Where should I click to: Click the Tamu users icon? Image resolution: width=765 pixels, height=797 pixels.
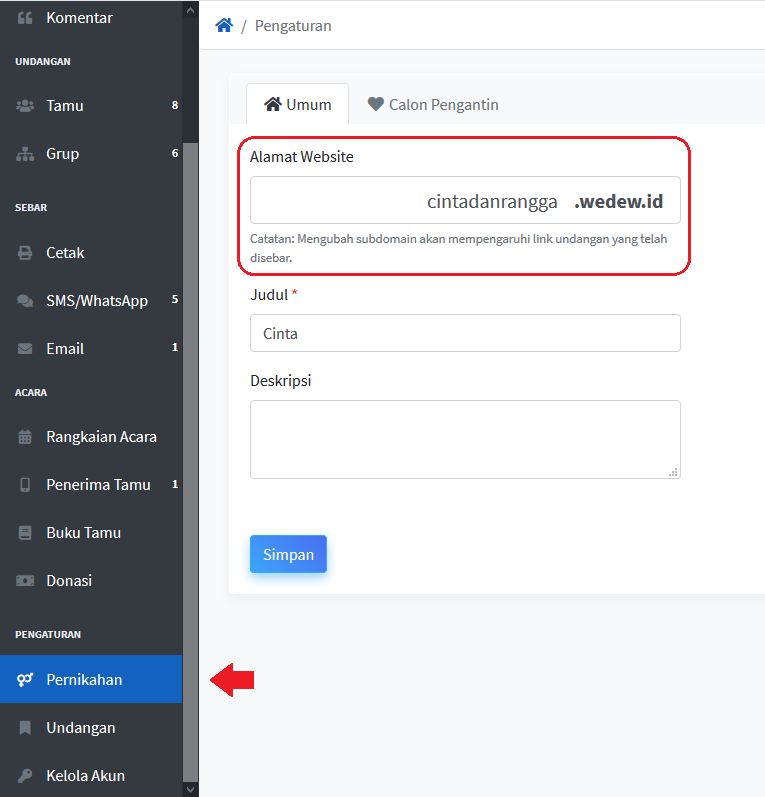[x=25, y=106]
